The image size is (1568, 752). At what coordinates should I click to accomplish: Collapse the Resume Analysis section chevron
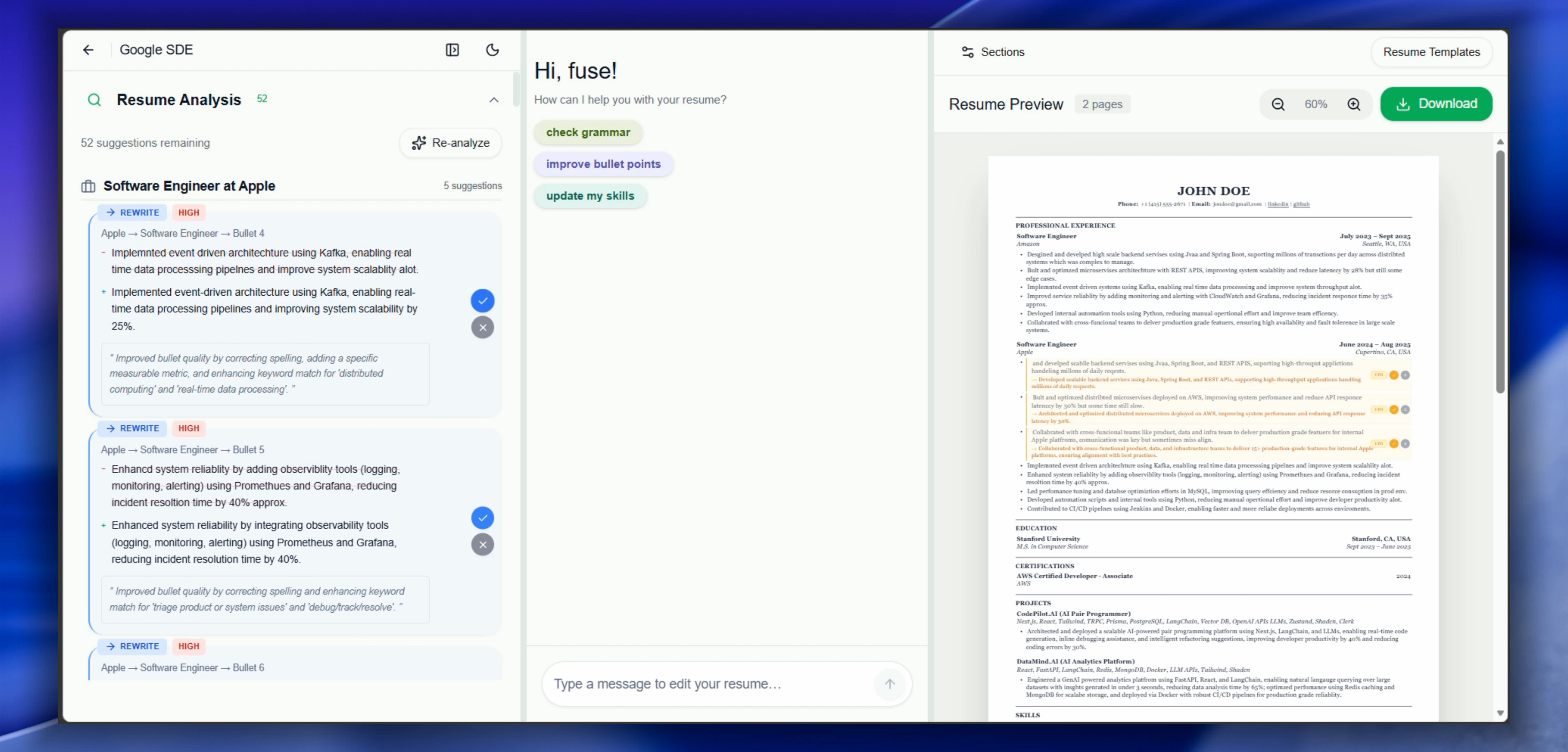(494, 100)
